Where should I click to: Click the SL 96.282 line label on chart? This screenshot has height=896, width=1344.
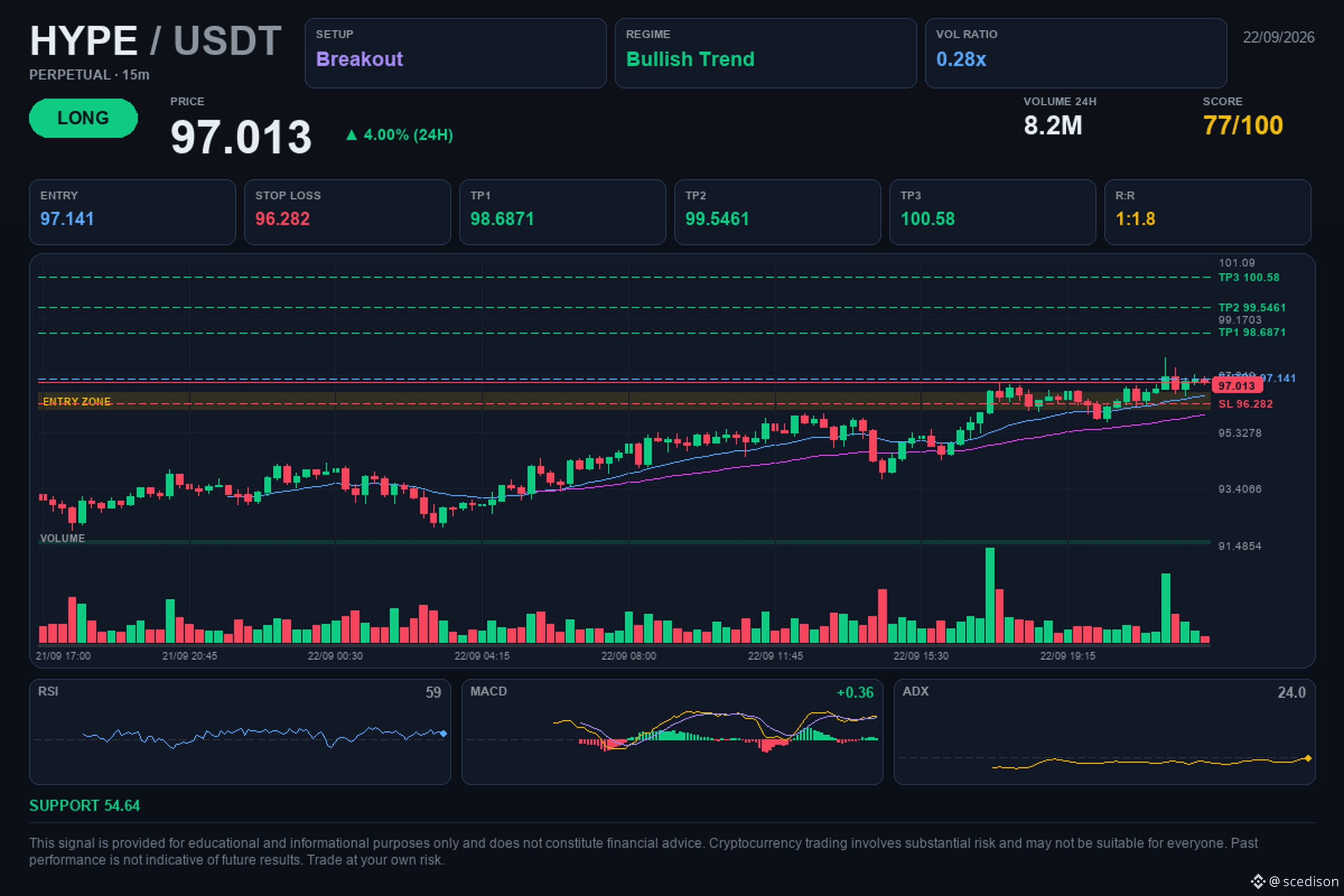pyautogui.click(x=1245, y=404)
